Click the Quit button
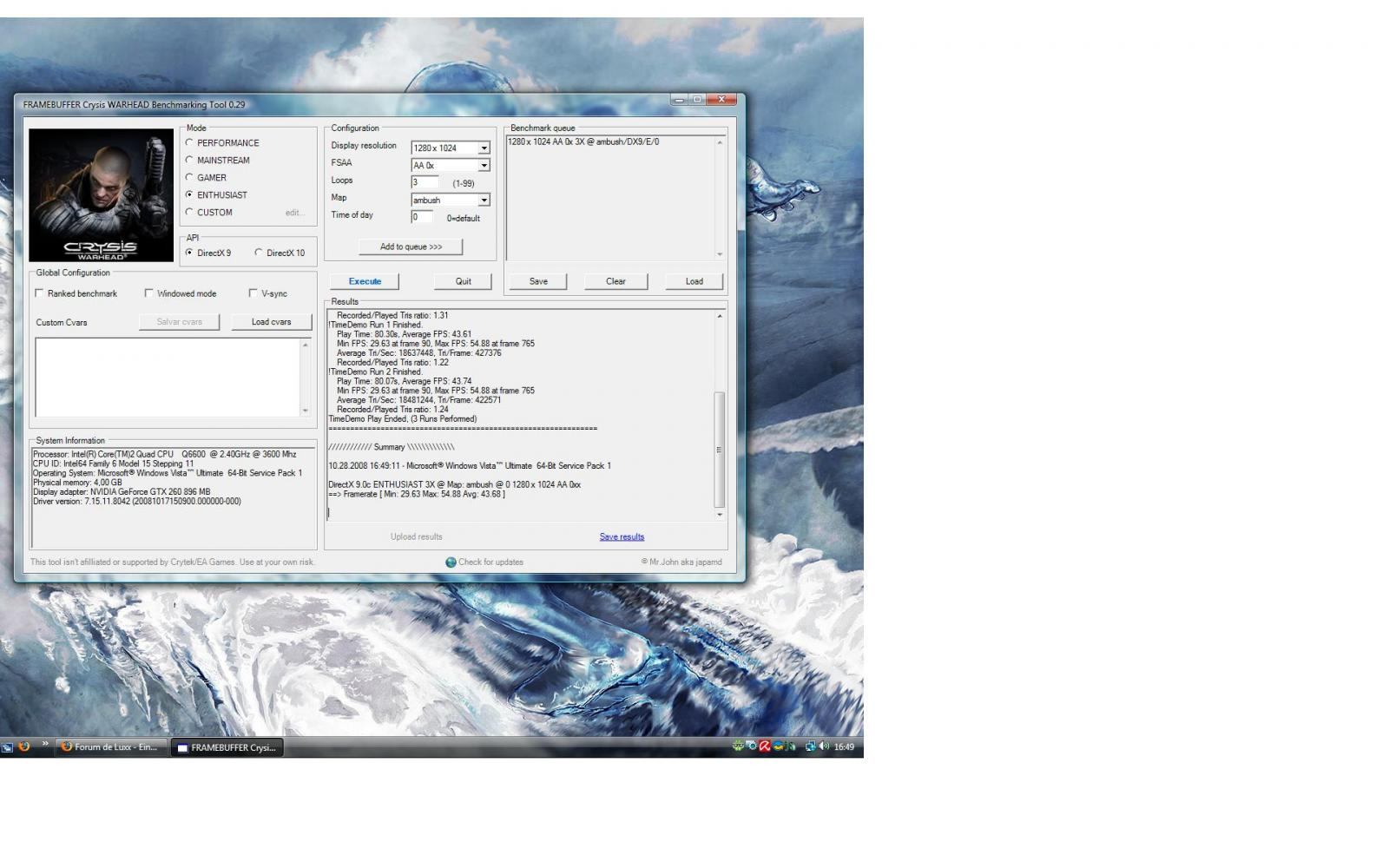 [464, 281]
